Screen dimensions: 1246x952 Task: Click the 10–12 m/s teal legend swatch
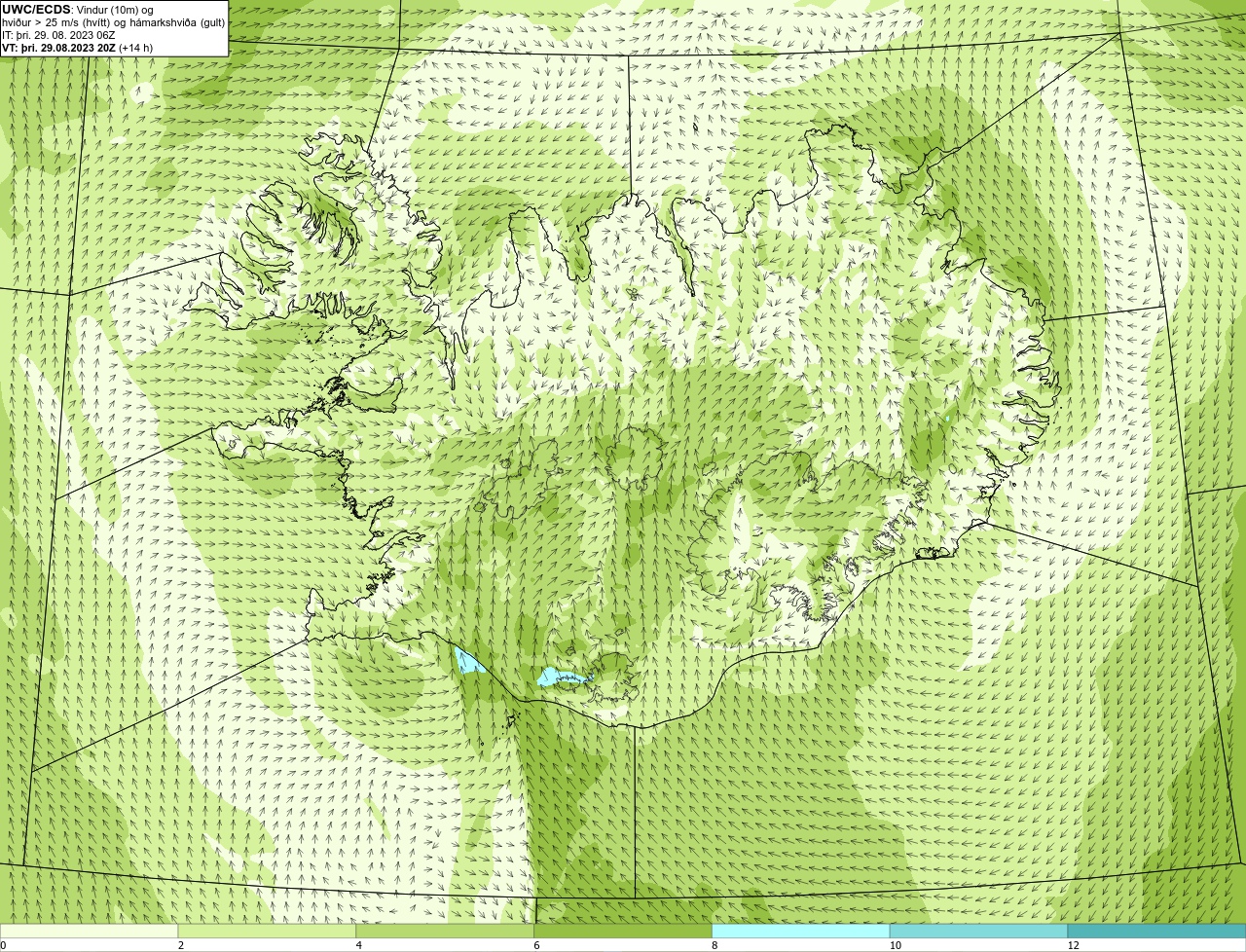pyautogui.click(x=978, y=932)
